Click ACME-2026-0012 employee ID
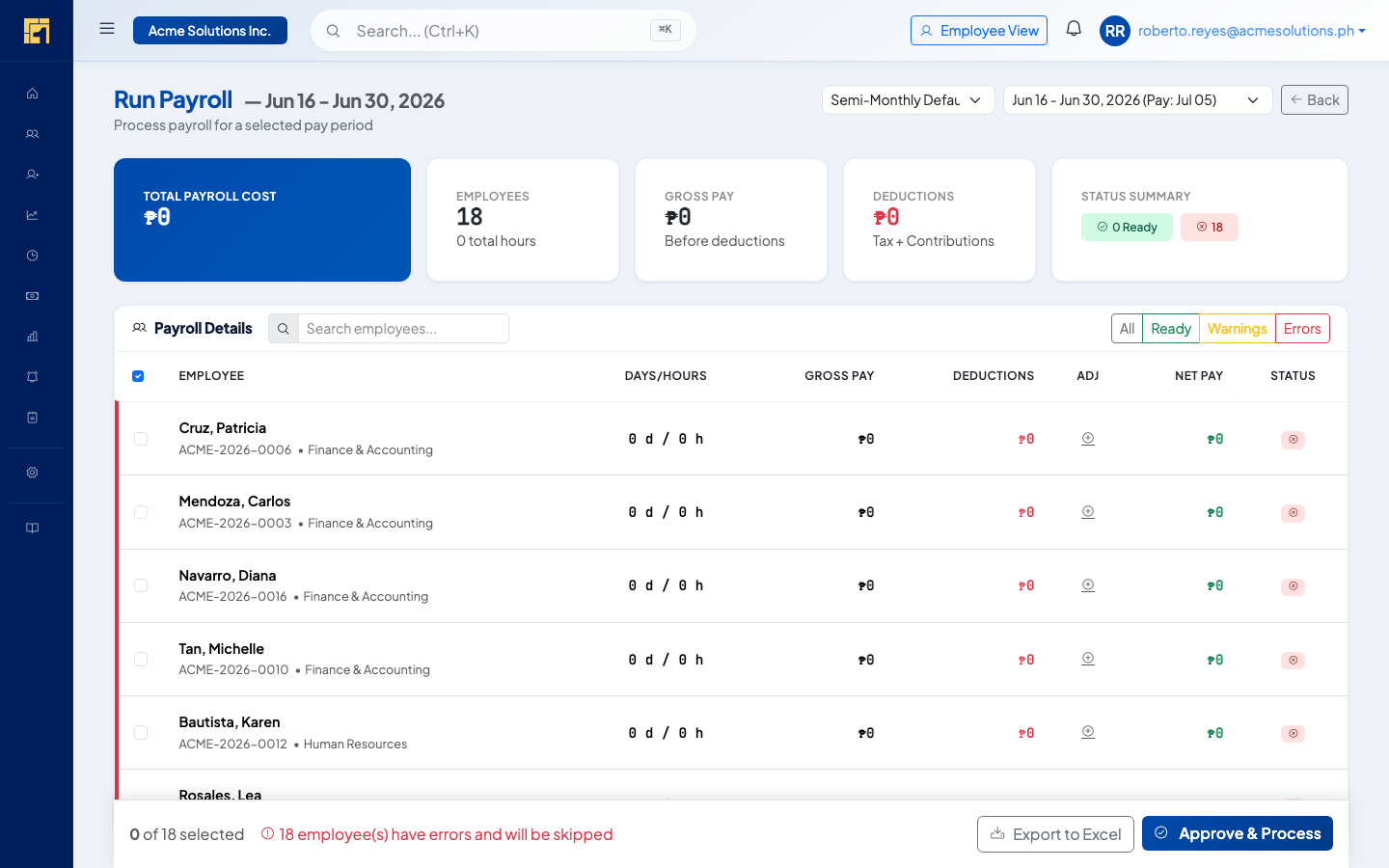This screenshot has height=868, width=1389. [x=233, y=745]
